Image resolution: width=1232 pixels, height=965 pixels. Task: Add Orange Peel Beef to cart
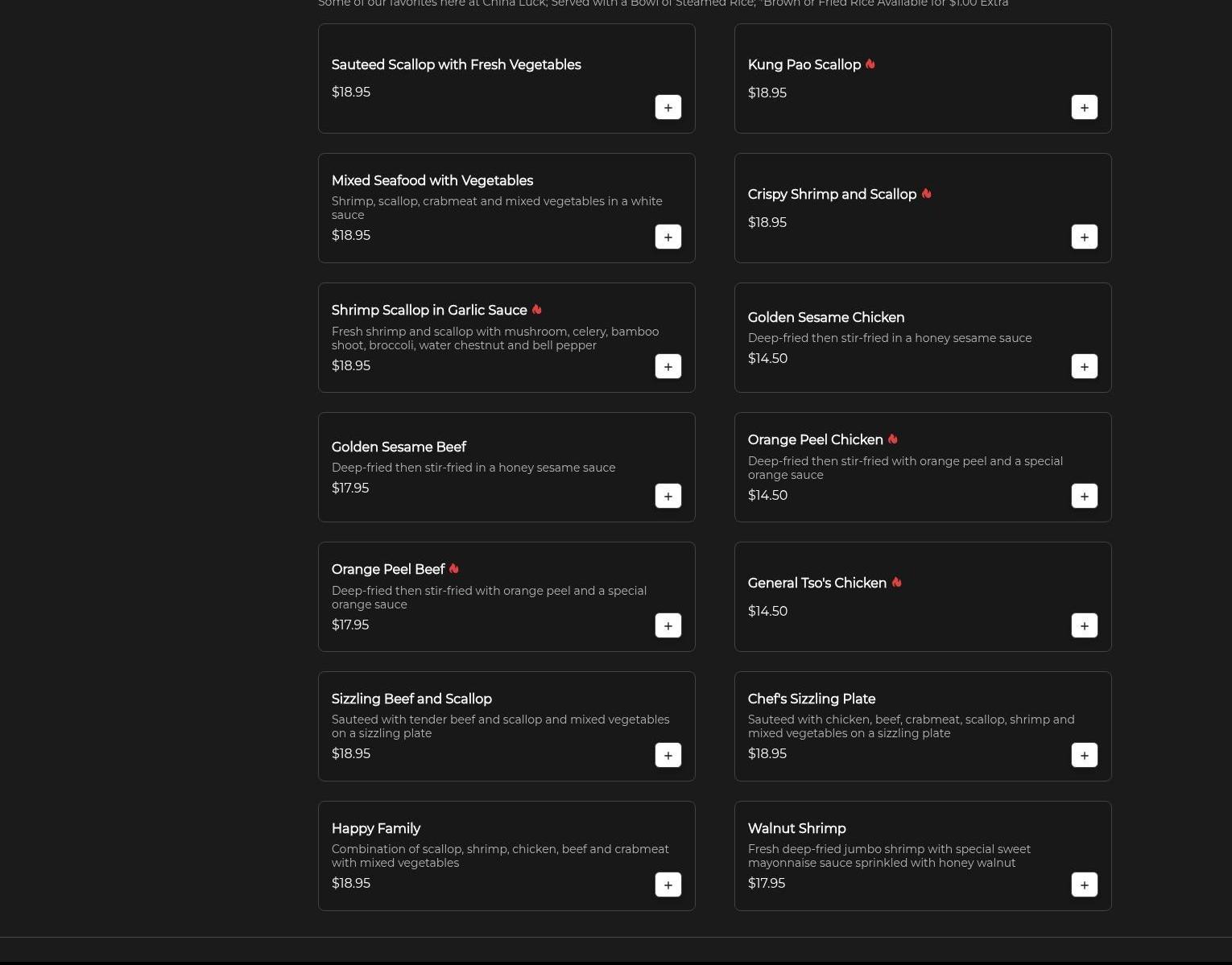pyautogui.click(x=668, y=626)
